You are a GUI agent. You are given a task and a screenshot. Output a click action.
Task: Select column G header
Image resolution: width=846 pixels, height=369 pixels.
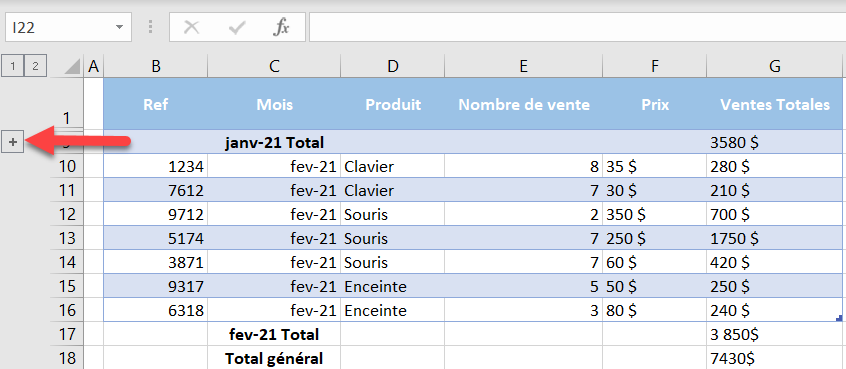pos(776,67)
